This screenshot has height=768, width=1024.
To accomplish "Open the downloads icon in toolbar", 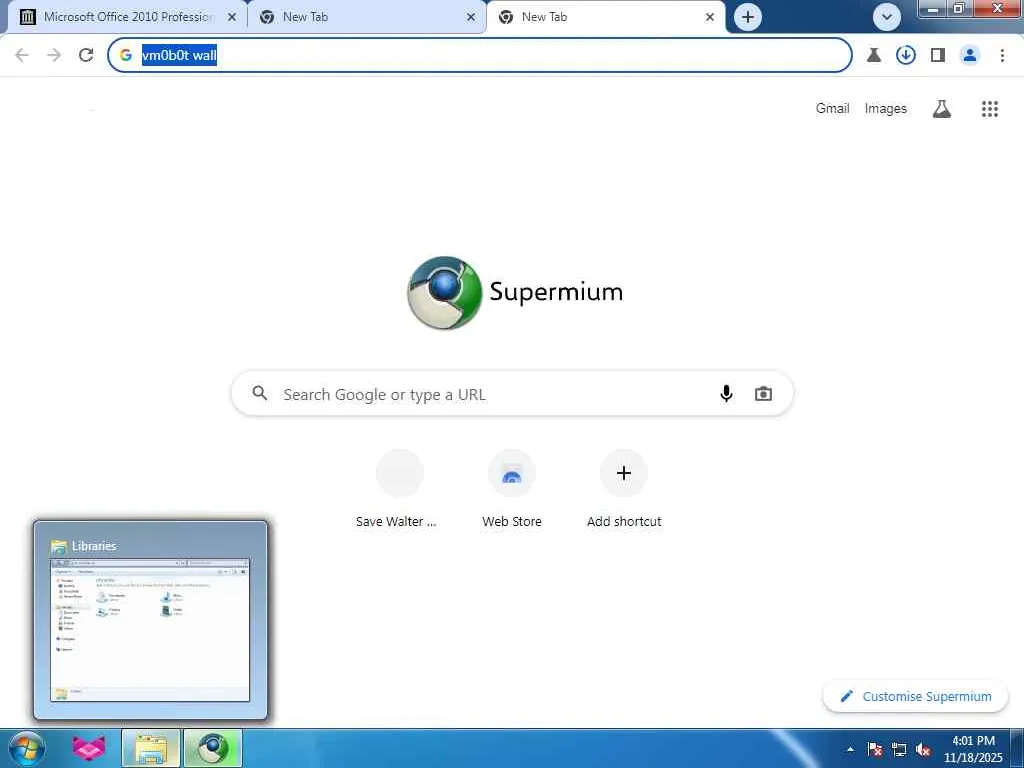I will tap(906, 56).
